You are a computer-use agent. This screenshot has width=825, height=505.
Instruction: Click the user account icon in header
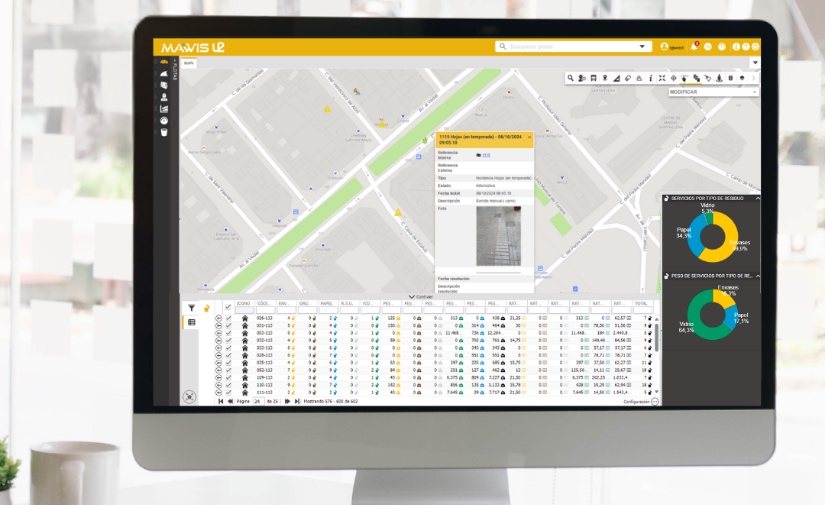[x=664, y=46]
